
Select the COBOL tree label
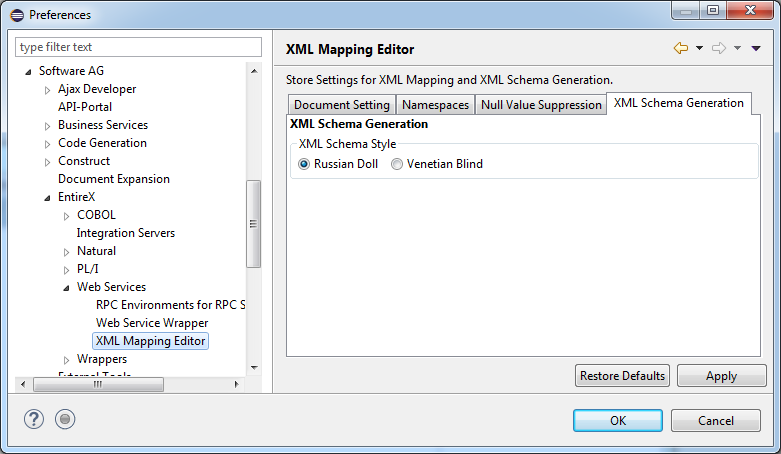coord(96,215)
